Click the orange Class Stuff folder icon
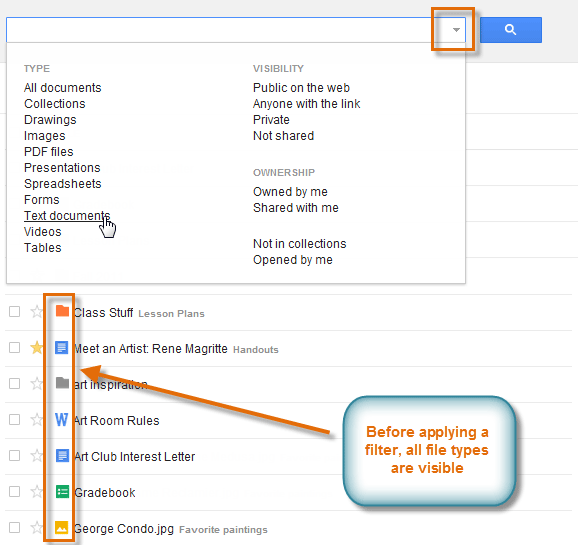Screen dimensions: 578x545 (x=62, y=311)
